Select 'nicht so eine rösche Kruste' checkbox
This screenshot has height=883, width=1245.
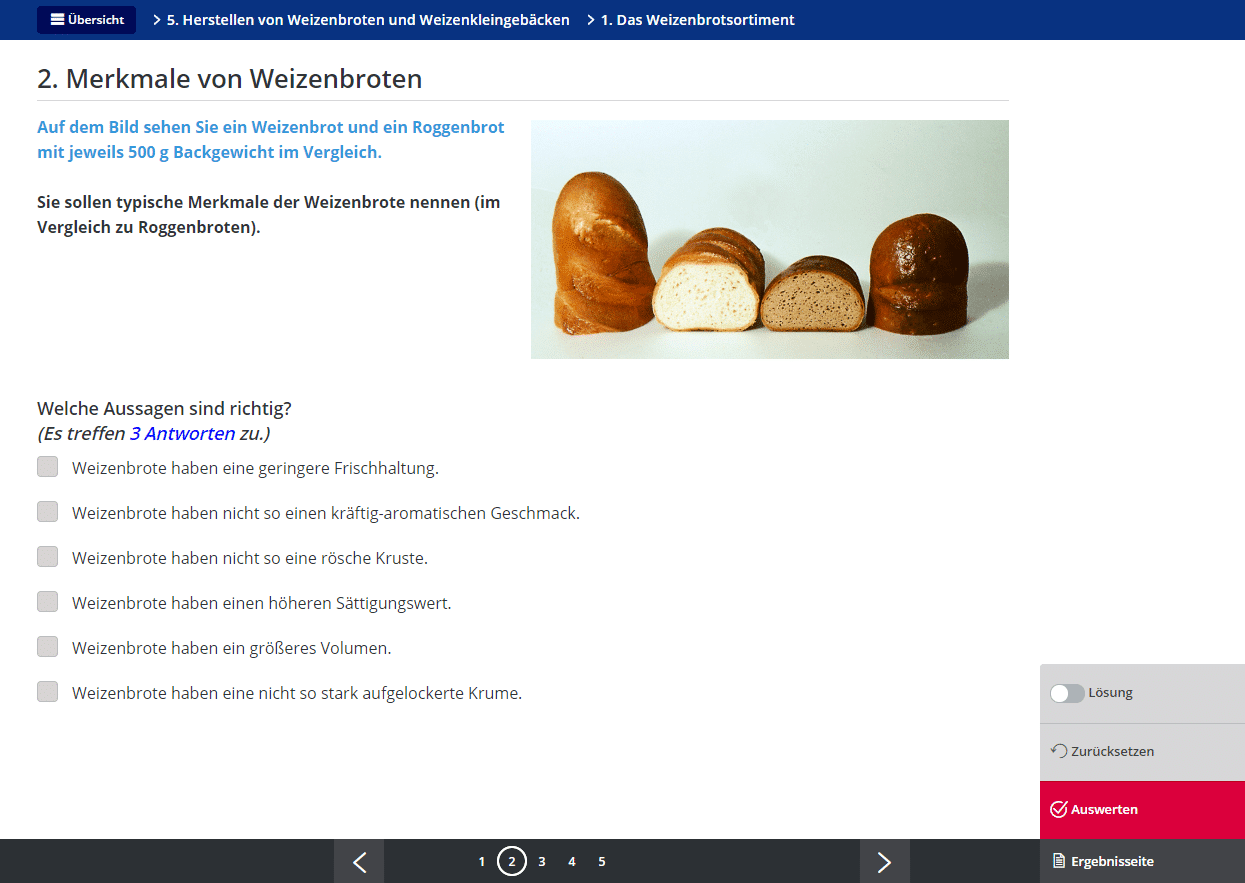click(48, 557)
